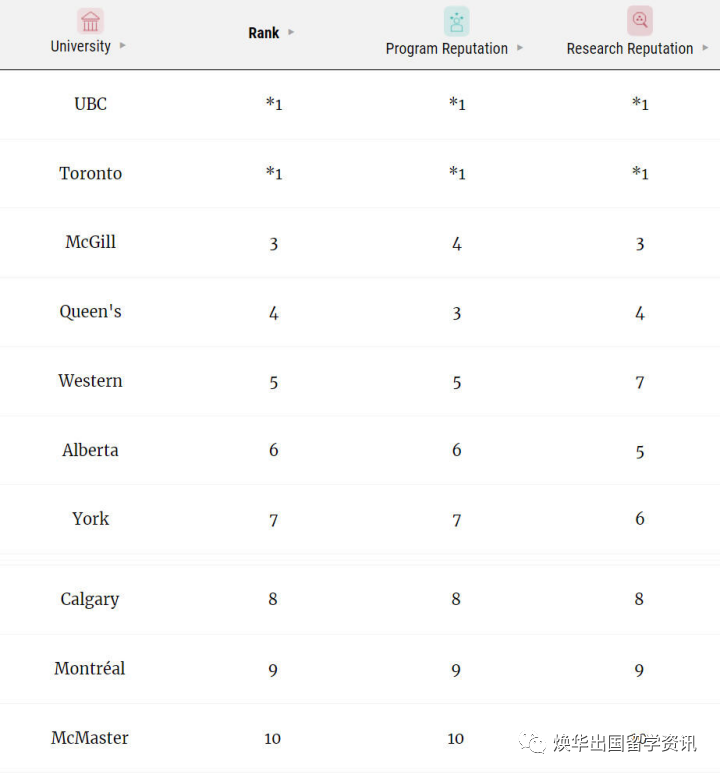Click the WeChat logo watermark icon

pos(533,743)
